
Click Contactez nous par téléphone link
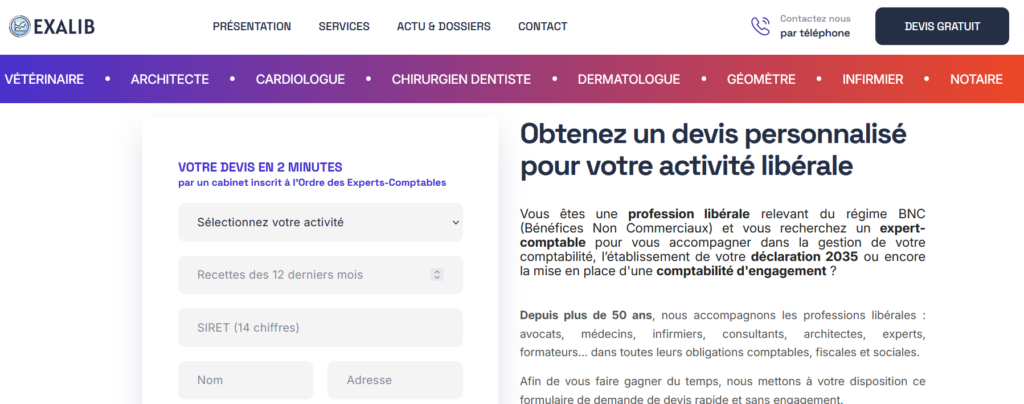(x=814, y=26)
